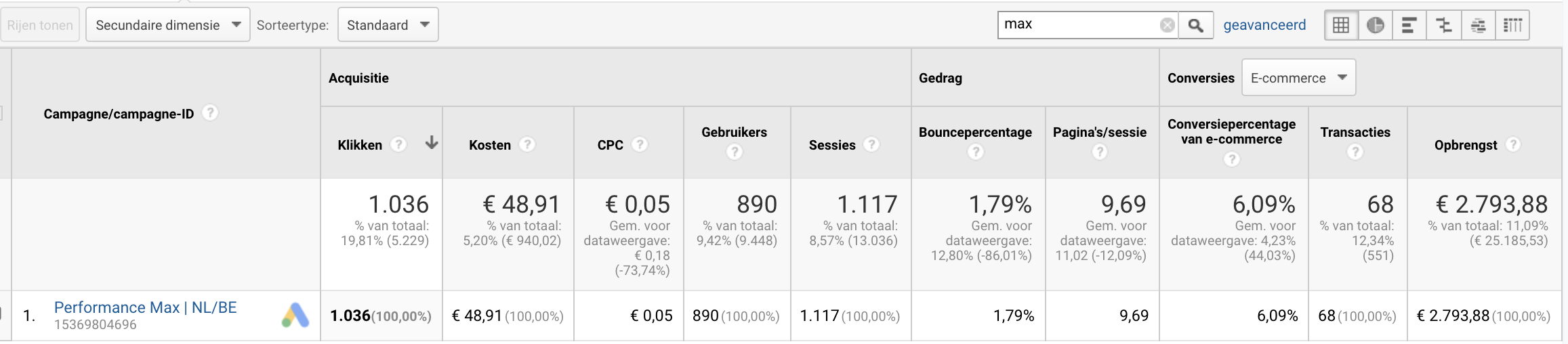Show help tooltip for Kosten column

coord(527,144)
